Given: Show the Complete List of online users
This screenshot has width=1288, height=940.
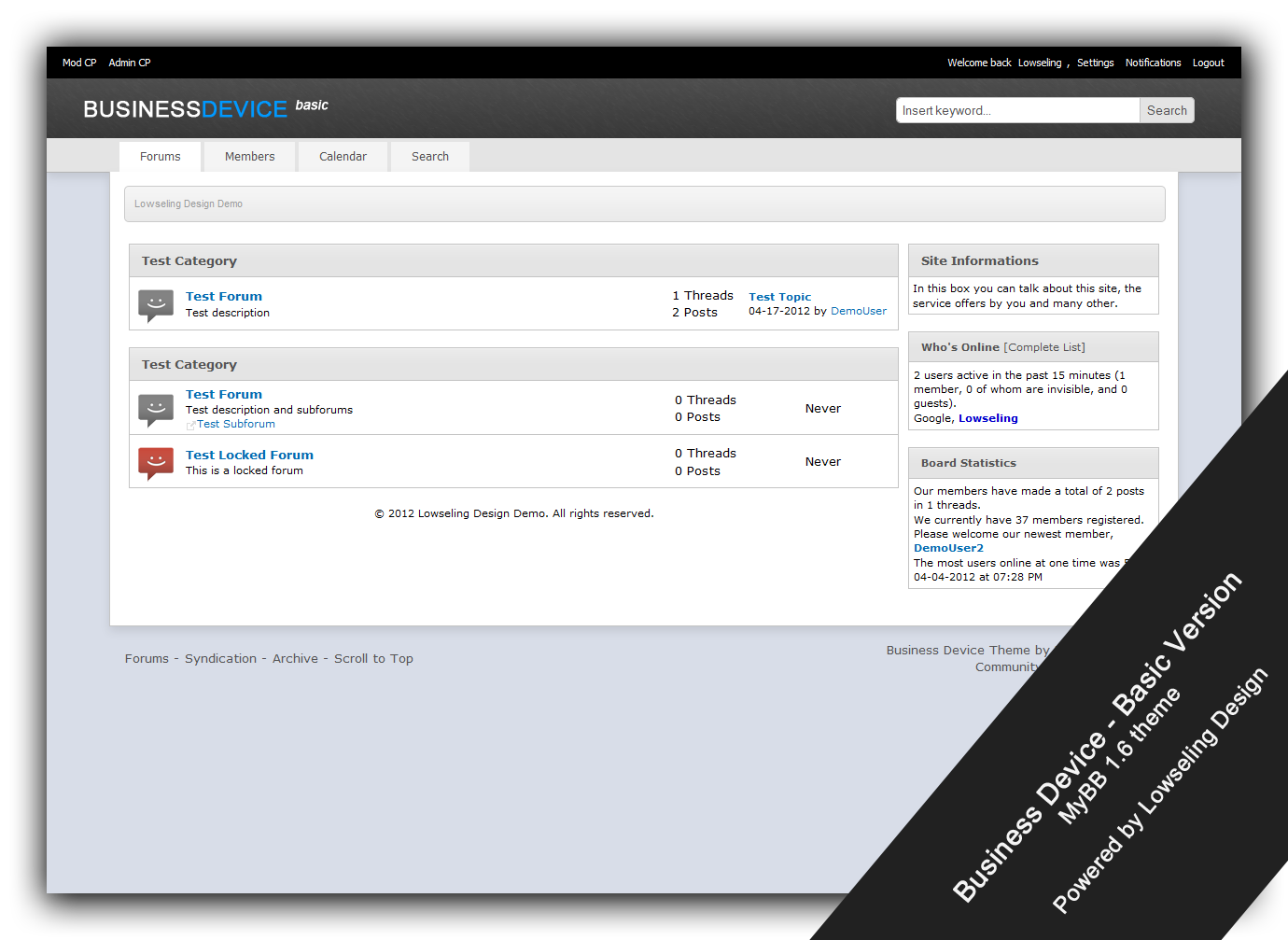Looking at the screenshot, I should (x=1044, y=347).
